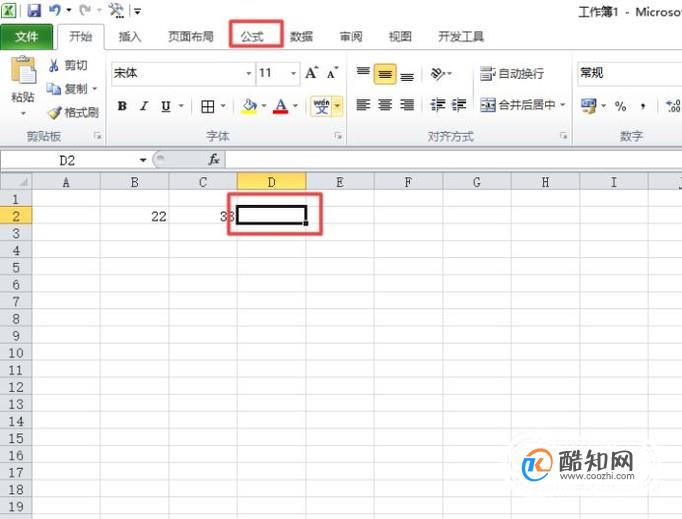Click the Undo arrow icon
Image resolution: width=682 pixels, height=519 pixels.
(54, 10)
